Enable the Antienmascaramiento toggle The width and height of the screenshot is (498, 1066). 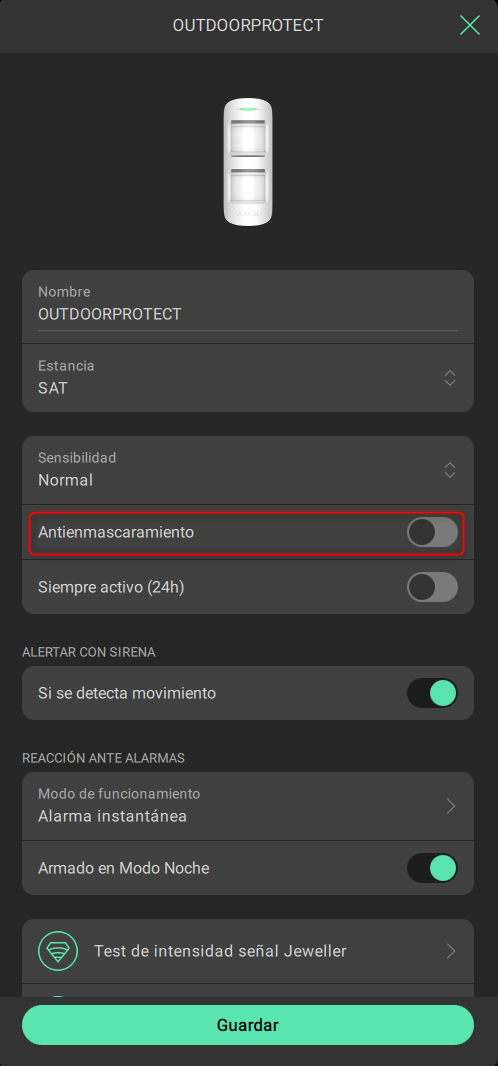(x=432, y=532)
